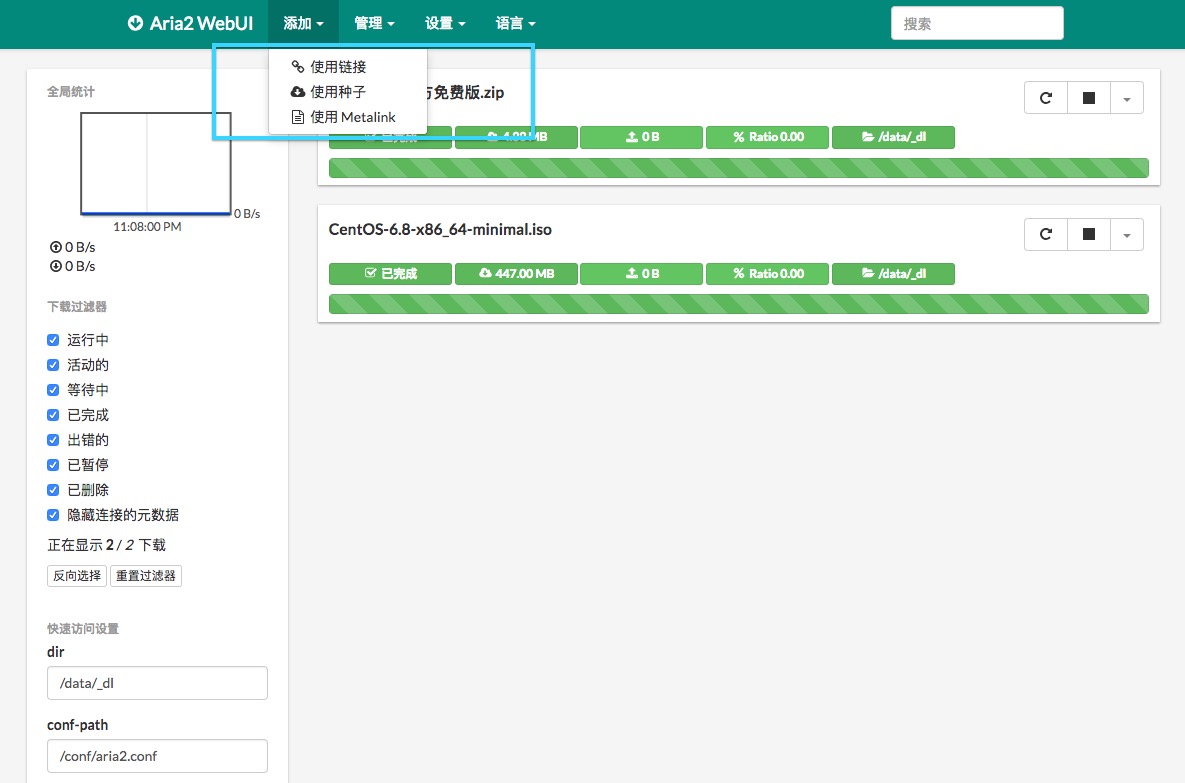
Task: Click the restart icon on the zip download
Action: (x=1046, y=98)
